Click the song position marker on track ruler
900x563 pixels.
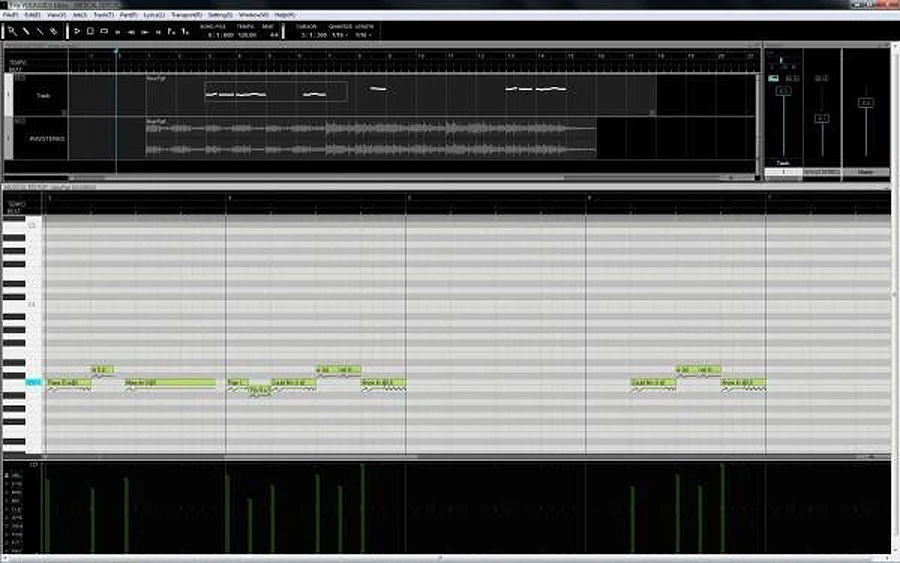[117, 52]
